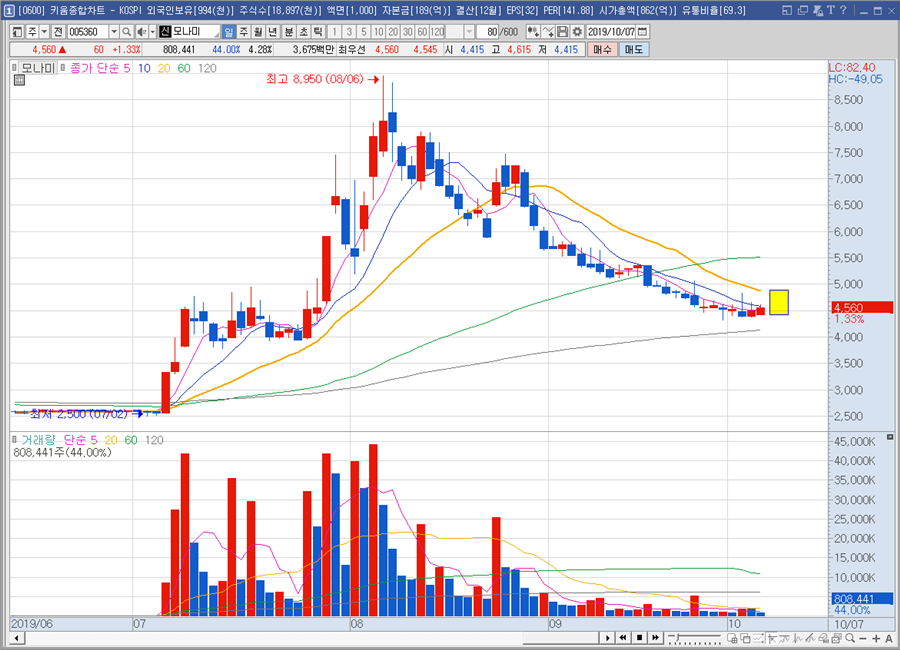Viewport: 900px width, 650px height.
Task: Click the line-compare icon left of save icon
Action: (548, 32)
